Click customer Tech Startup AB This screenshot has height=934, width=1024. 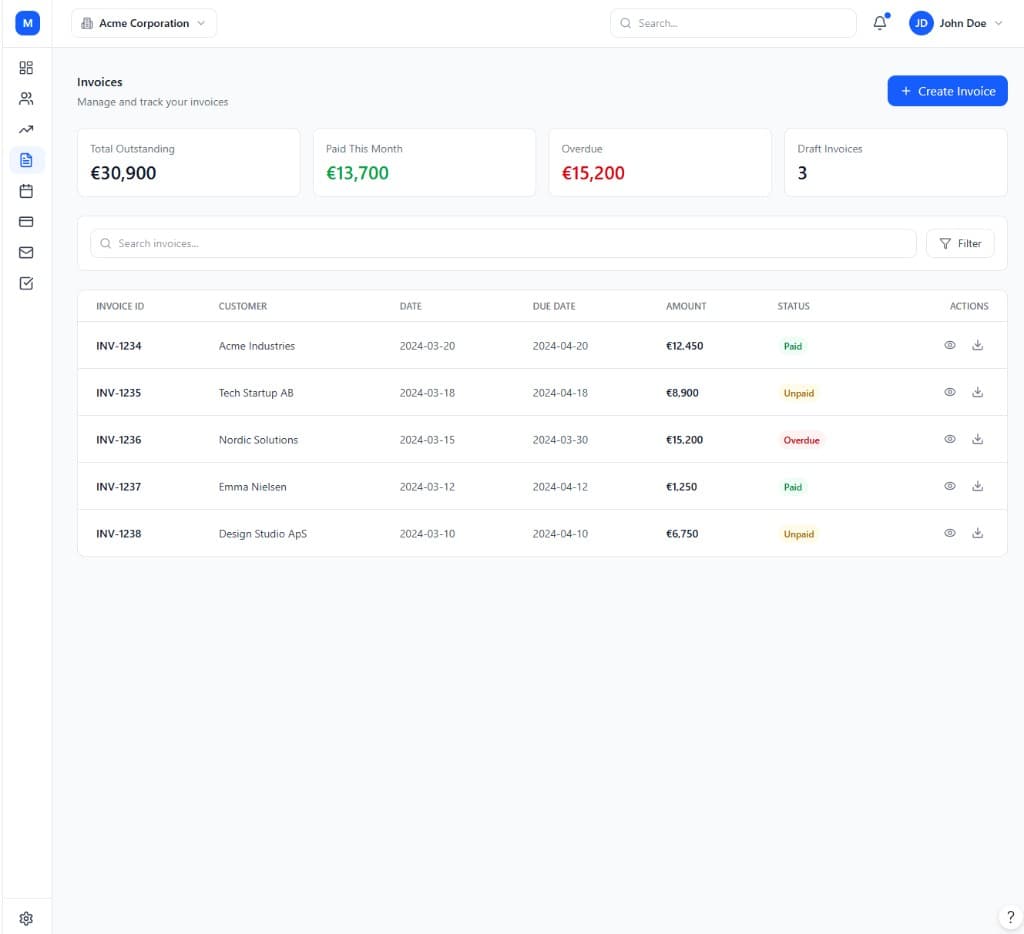coord(256,393)
